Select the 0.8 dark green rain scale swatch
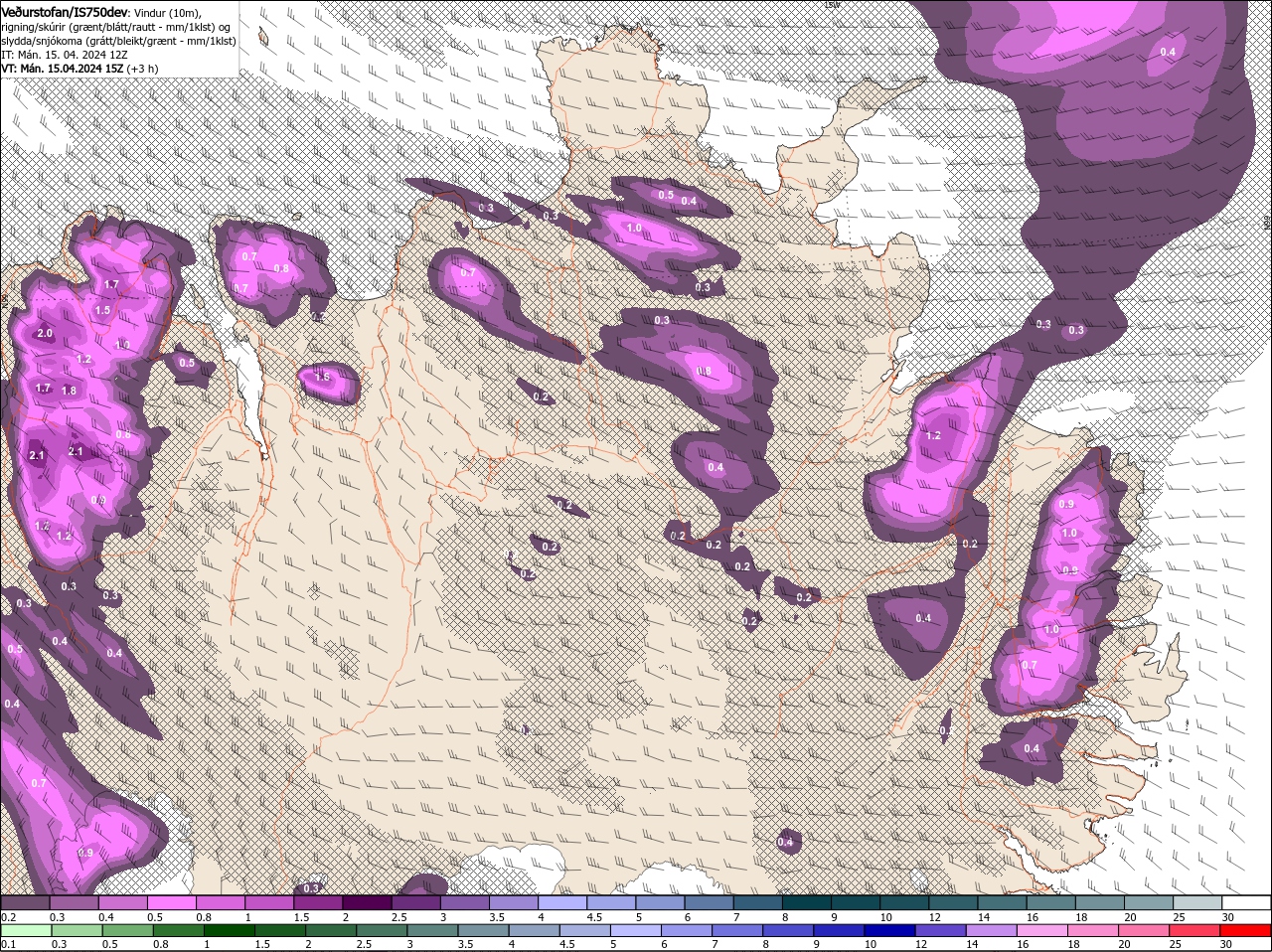 tap(178, 930)
